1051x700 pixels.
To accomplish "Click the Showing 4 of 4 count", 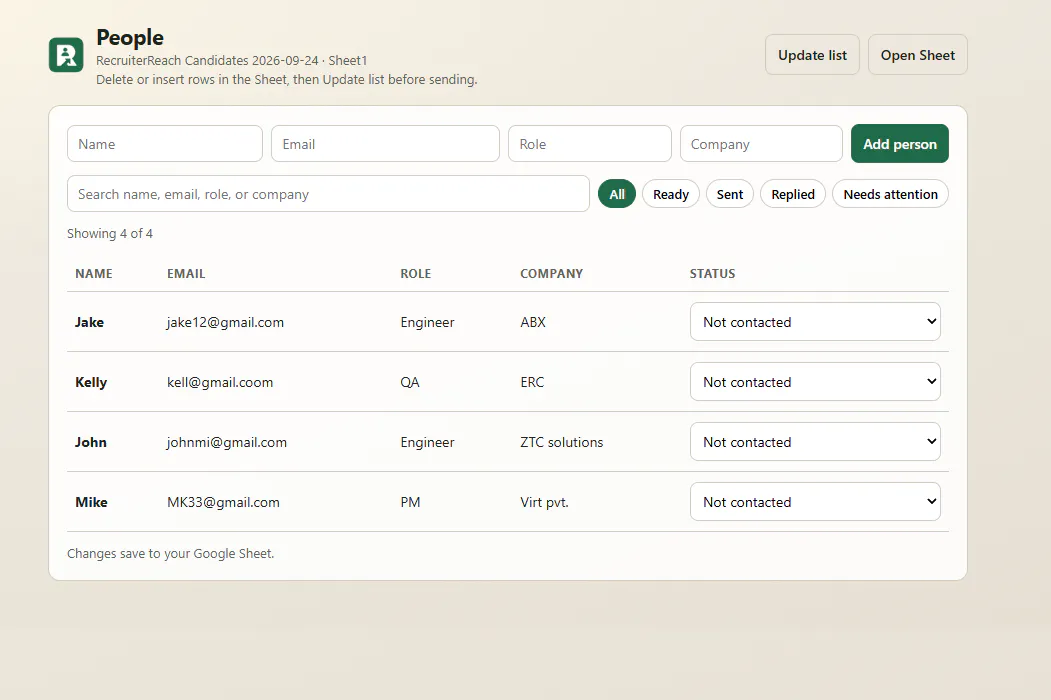I will [x=110, y=233].
